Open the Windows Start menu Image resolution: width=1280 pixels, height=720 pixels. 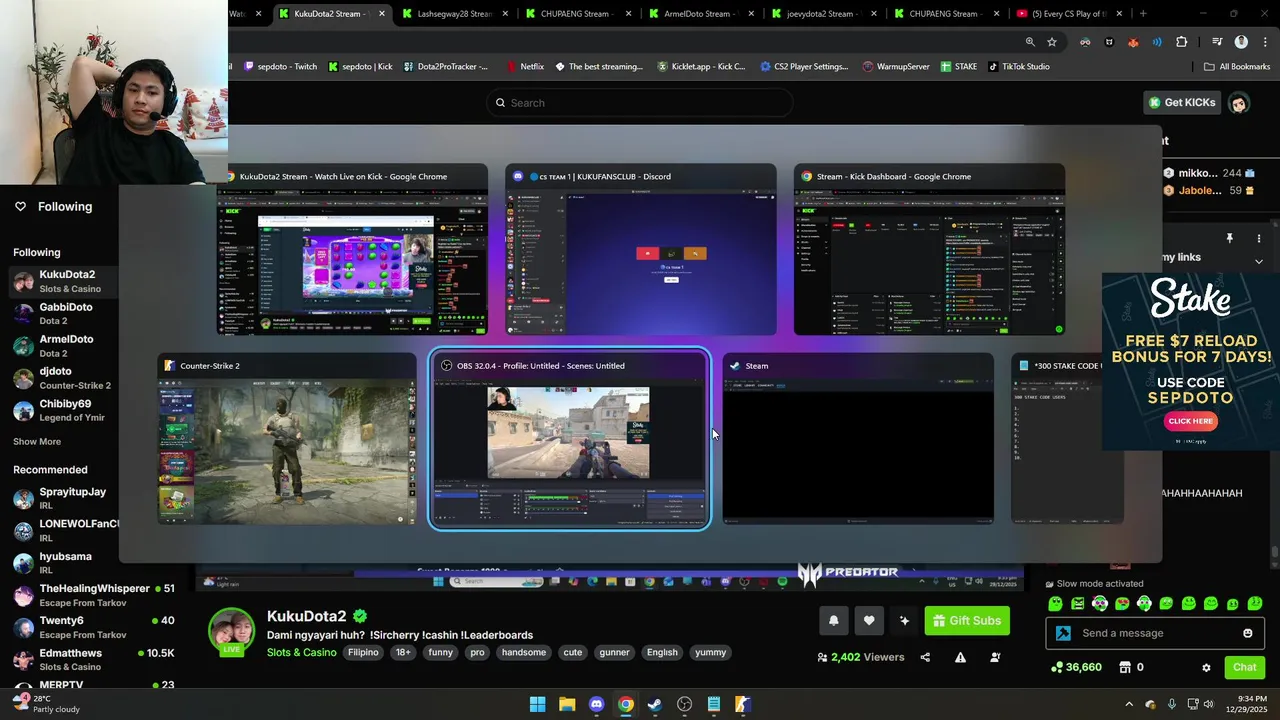tap(537, 704)
